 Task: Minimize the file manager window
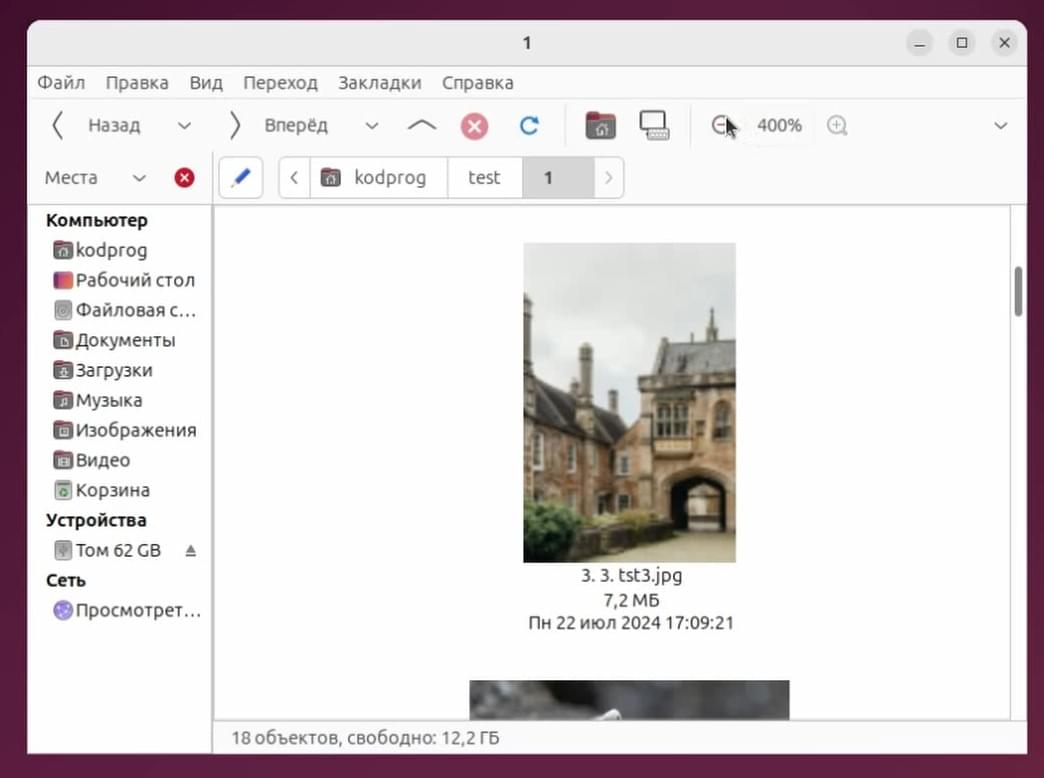(x=919, y=43)
